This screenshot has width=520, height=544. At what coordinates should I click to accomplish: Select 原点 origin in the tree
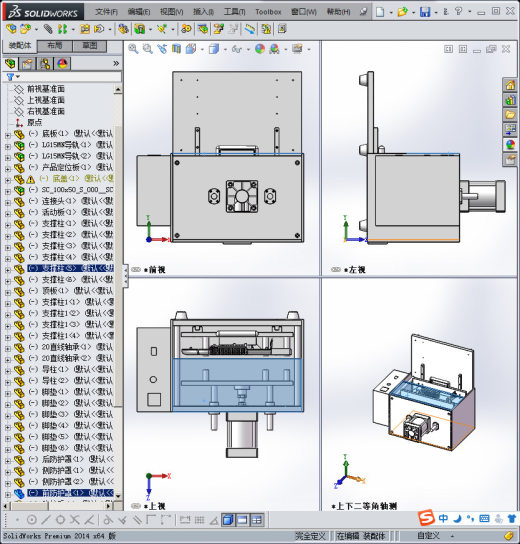(x=34, y=122)
